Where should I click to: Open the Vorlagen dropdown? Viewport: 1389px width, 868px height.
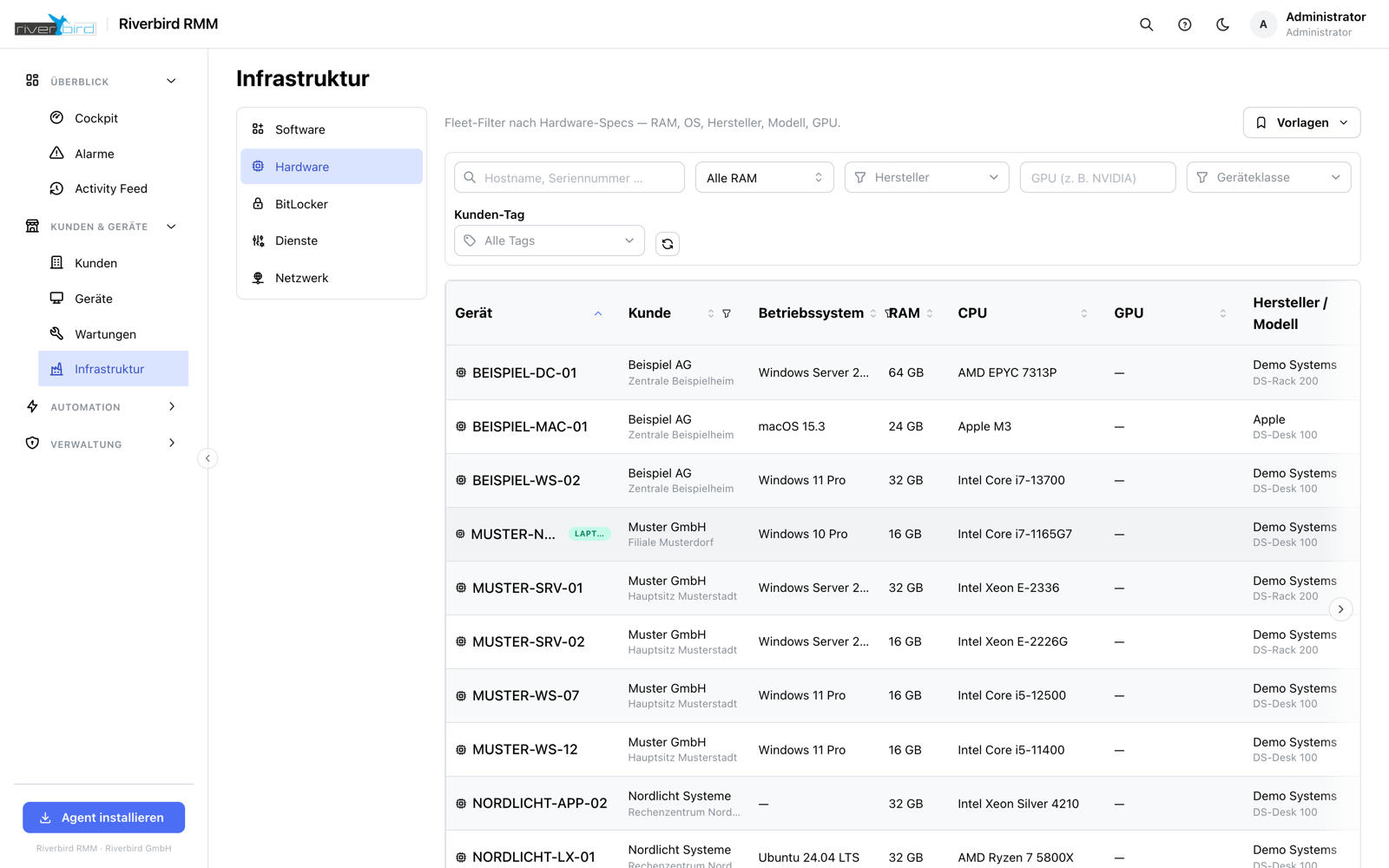point(1301,122)
